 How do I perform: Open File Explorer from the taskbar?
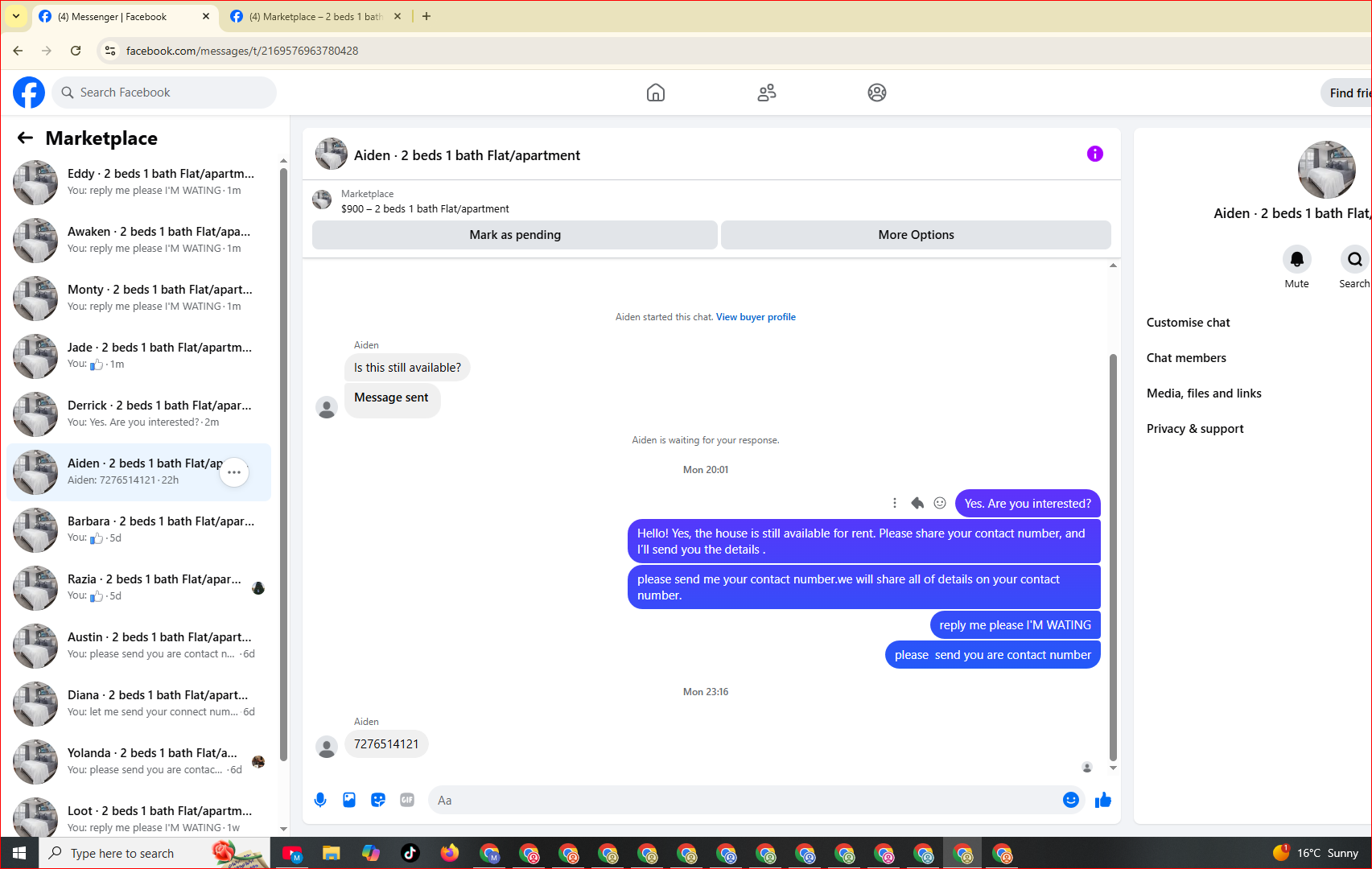[332, 853]
